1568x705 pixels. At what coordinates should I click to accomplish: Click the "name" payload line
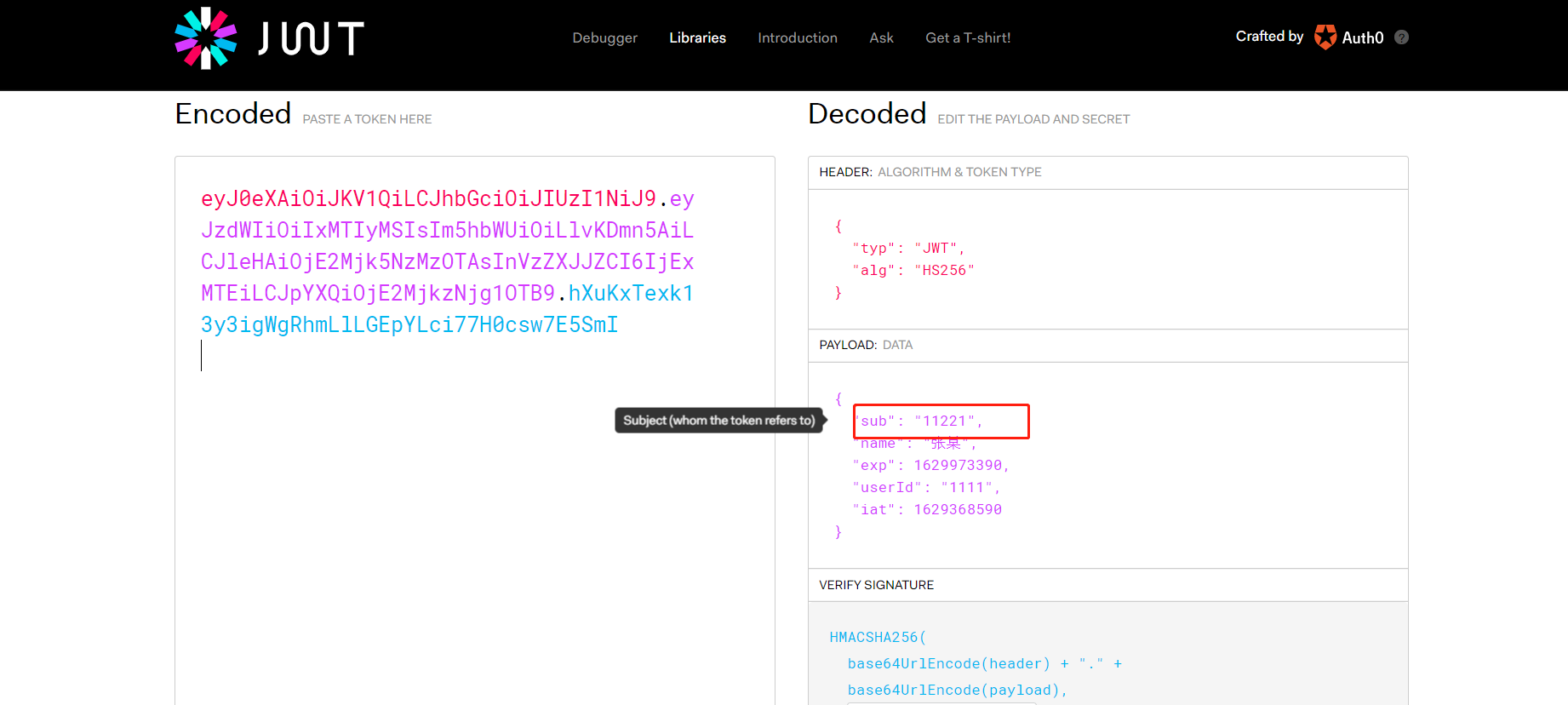pos(915,443)
